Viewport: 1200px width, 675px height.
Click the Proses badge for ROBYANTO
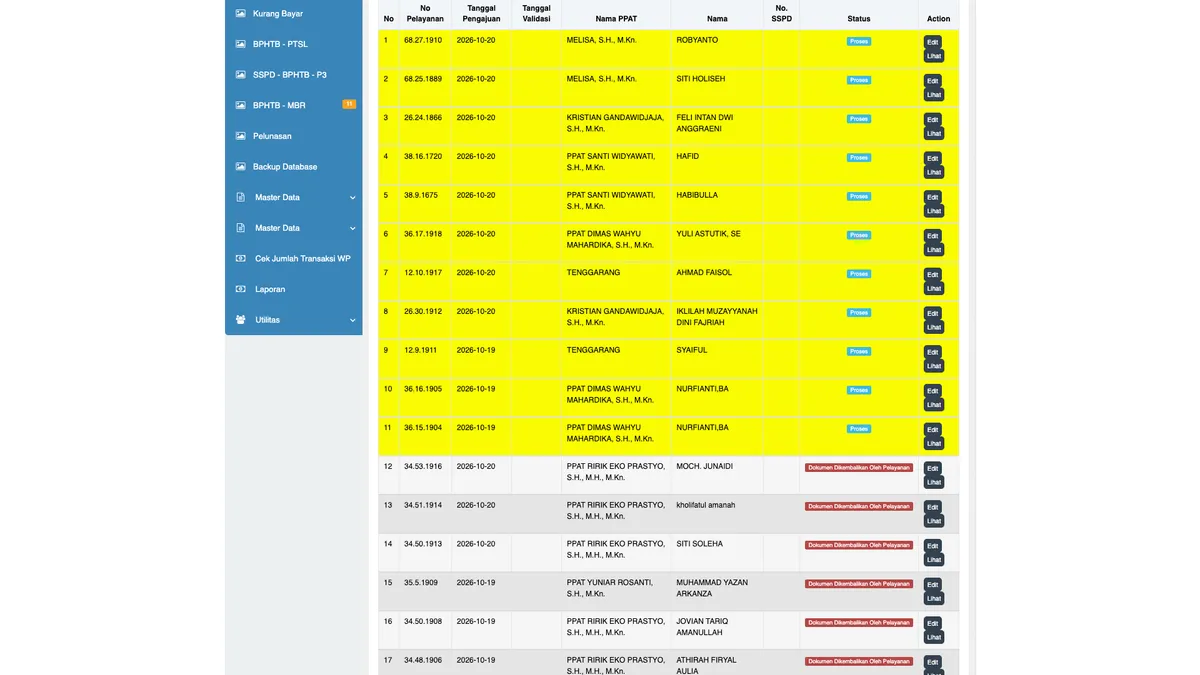pyautogui.click(x=859, y=41)
